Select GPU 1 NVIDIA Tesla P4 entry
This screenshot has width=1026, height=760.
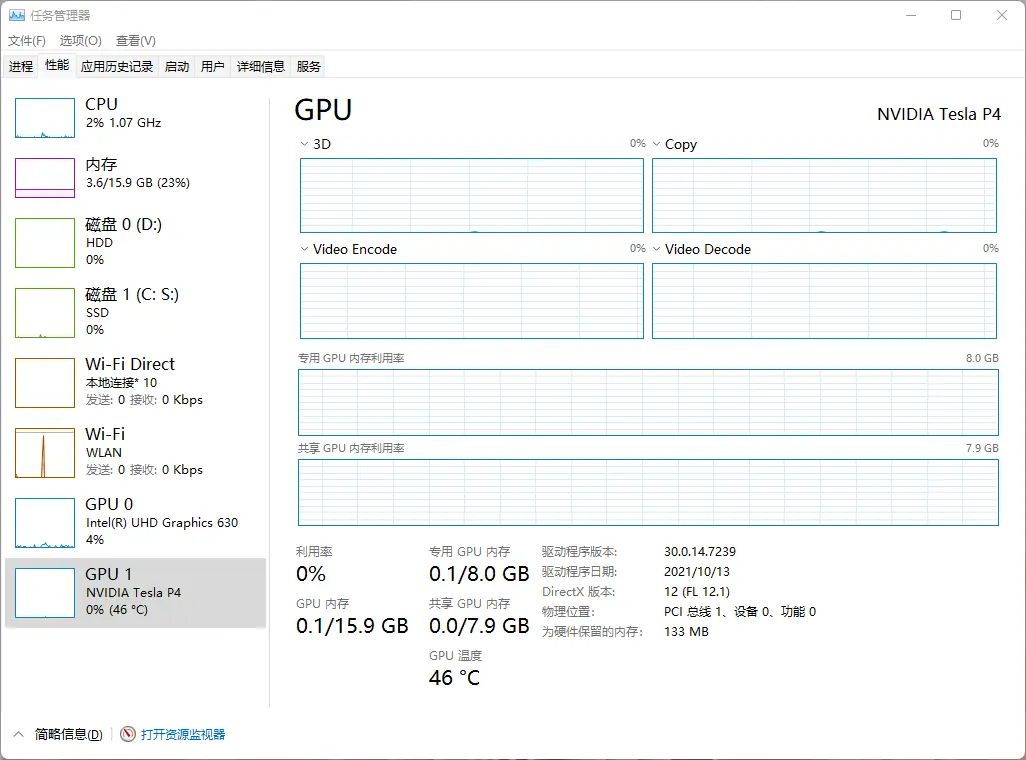click(135, 592)
